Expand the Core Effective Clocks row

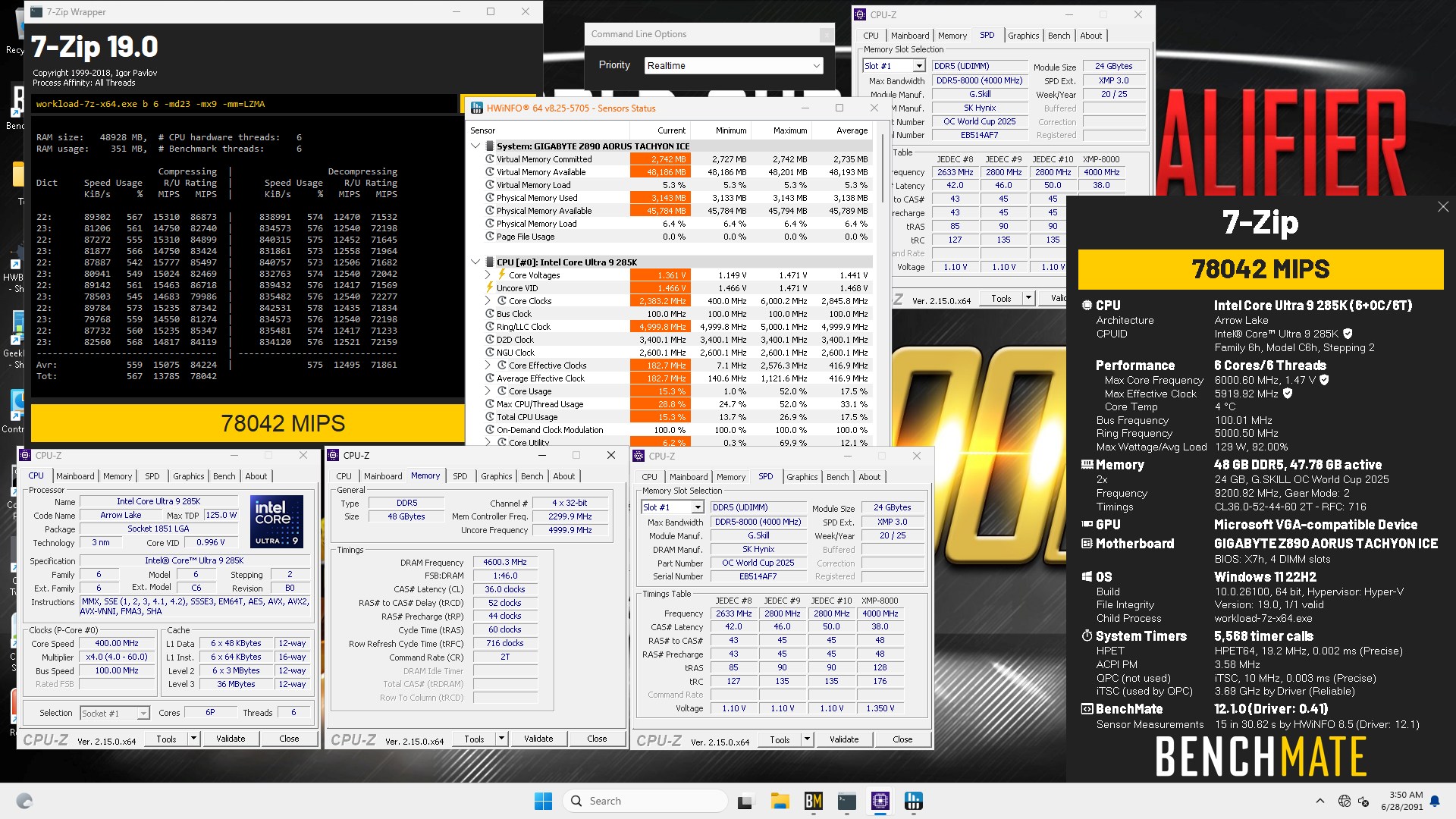[488, 366]
